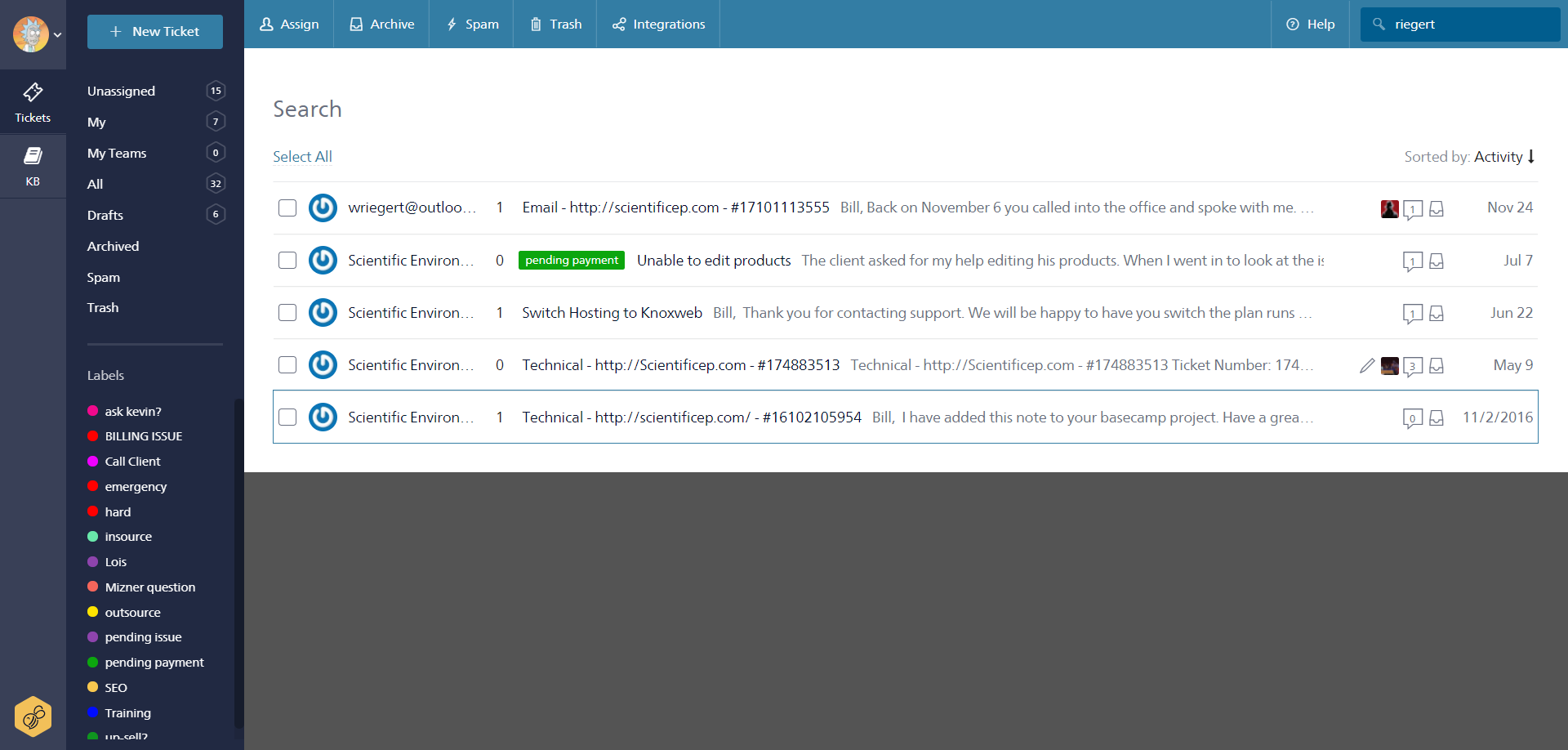Expand the profile menu chevron
1568x750 pixels.
click(x=57, y=35)
